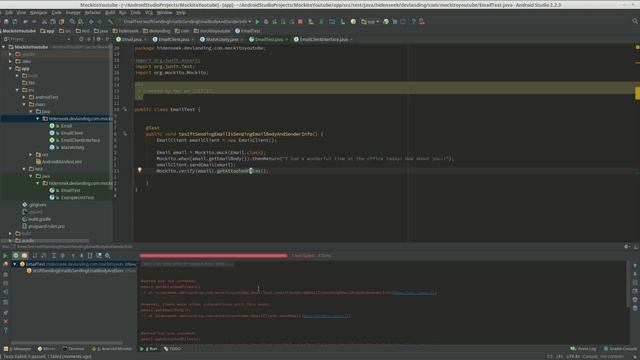Open Help question mark icon in main toolbar

(x=413, y=21)
